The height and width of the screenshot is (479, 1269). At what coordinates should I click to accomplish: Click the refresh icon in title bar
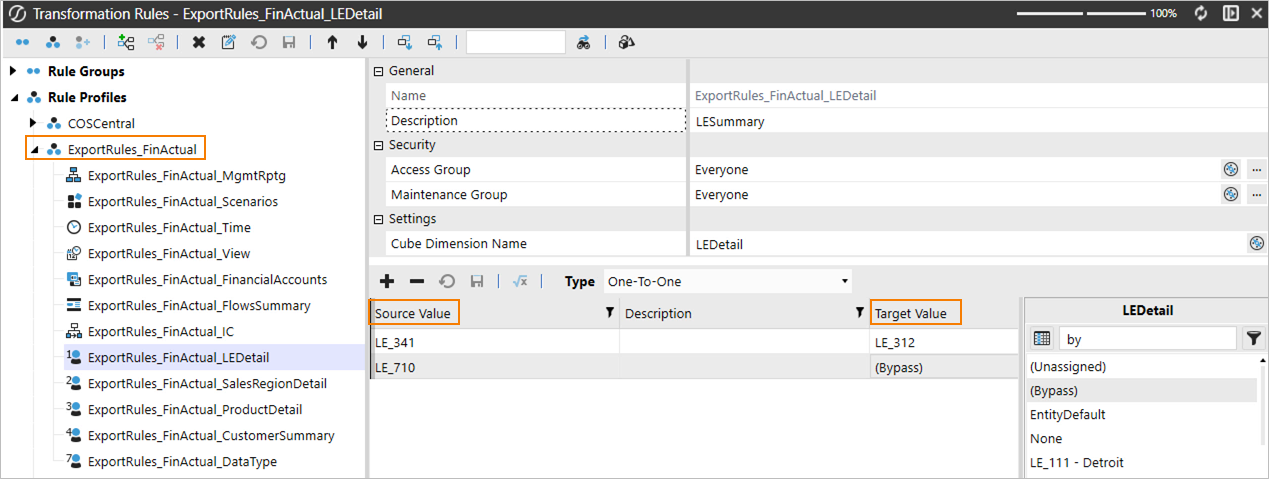coord(1200,14)
